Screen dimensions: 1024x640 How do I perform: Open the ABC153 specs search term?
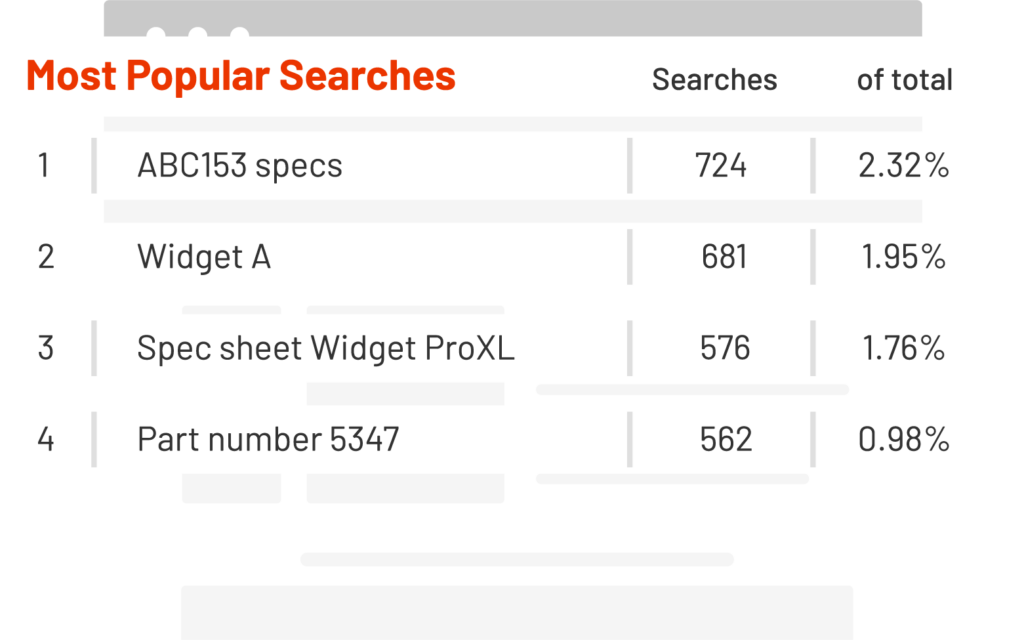point(240,165)
